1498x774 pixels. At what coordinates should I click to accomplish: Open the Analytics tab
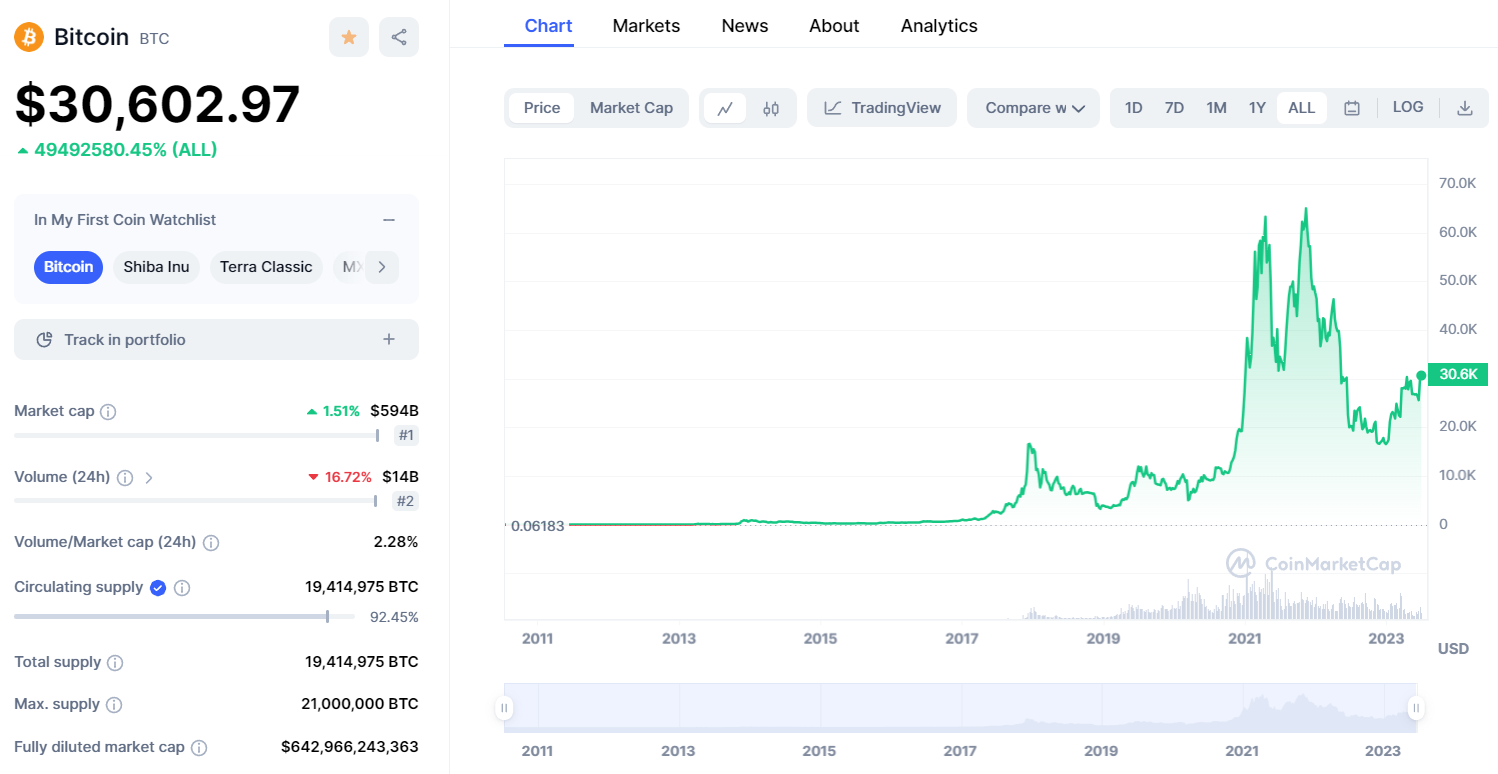939,26
